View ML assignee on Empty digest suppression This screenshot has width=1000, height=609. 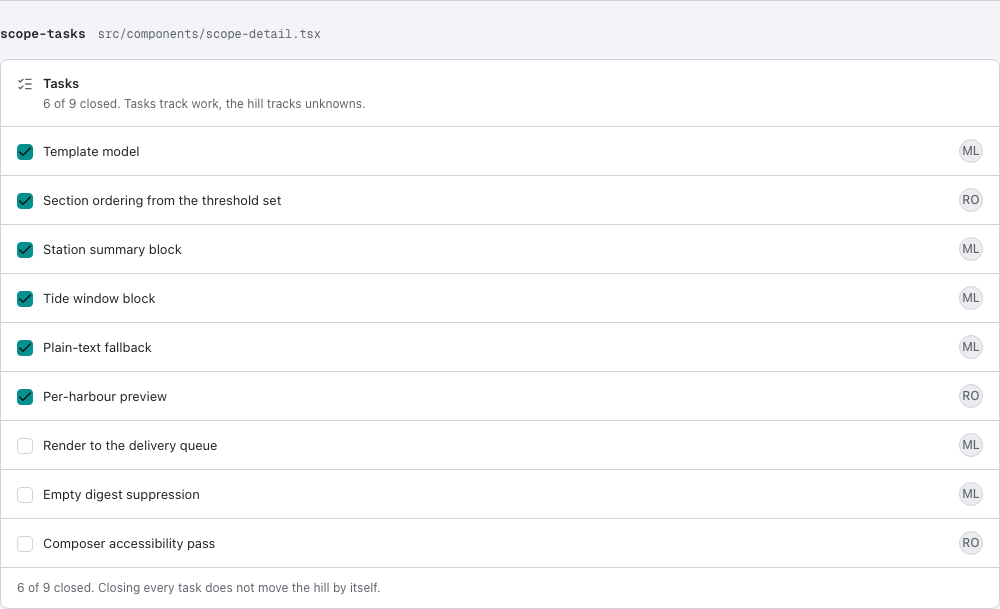pyautogui.click(x=971, y=494)
